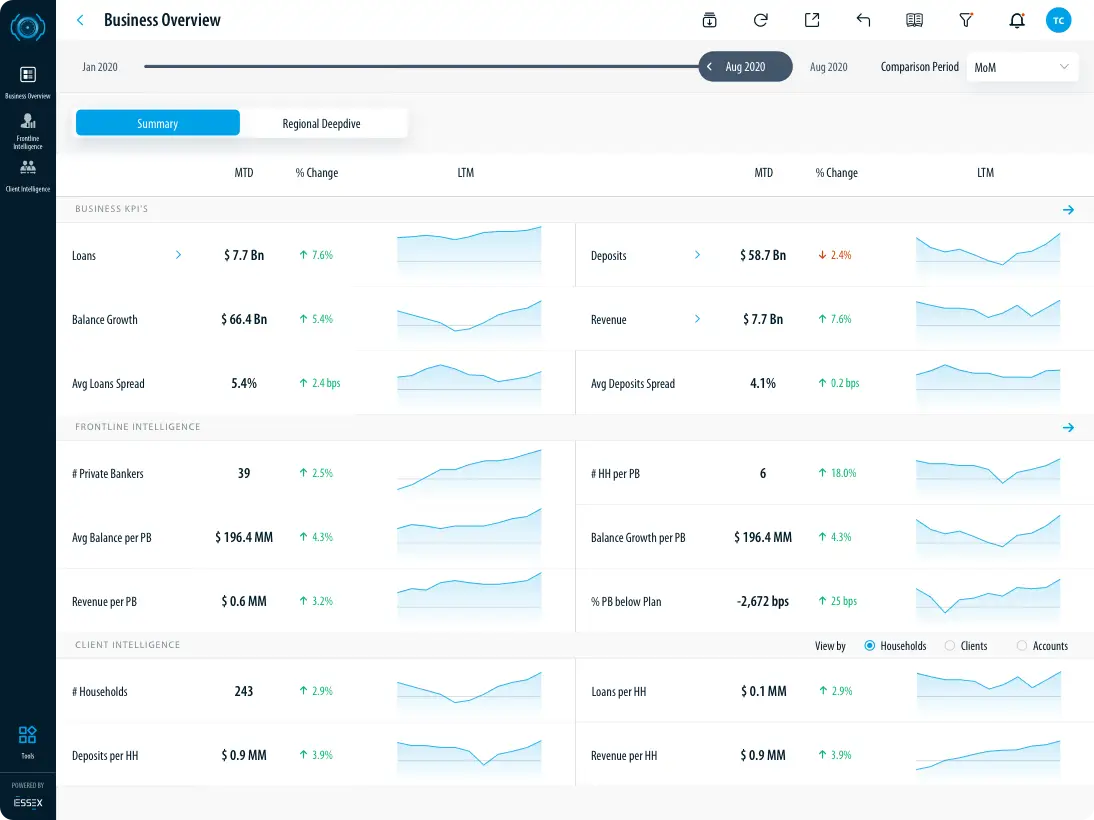Screen dimensions: 1094x820
Task: Switch to the Regional Deepdive tab
Action: pos(322,123)
